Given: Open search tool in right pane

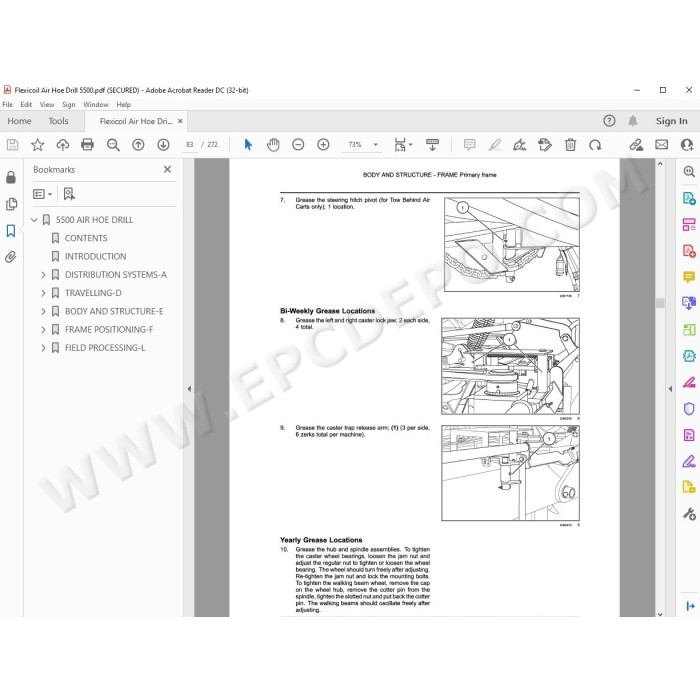Looking at the screenshot, I should click(689, 171).
